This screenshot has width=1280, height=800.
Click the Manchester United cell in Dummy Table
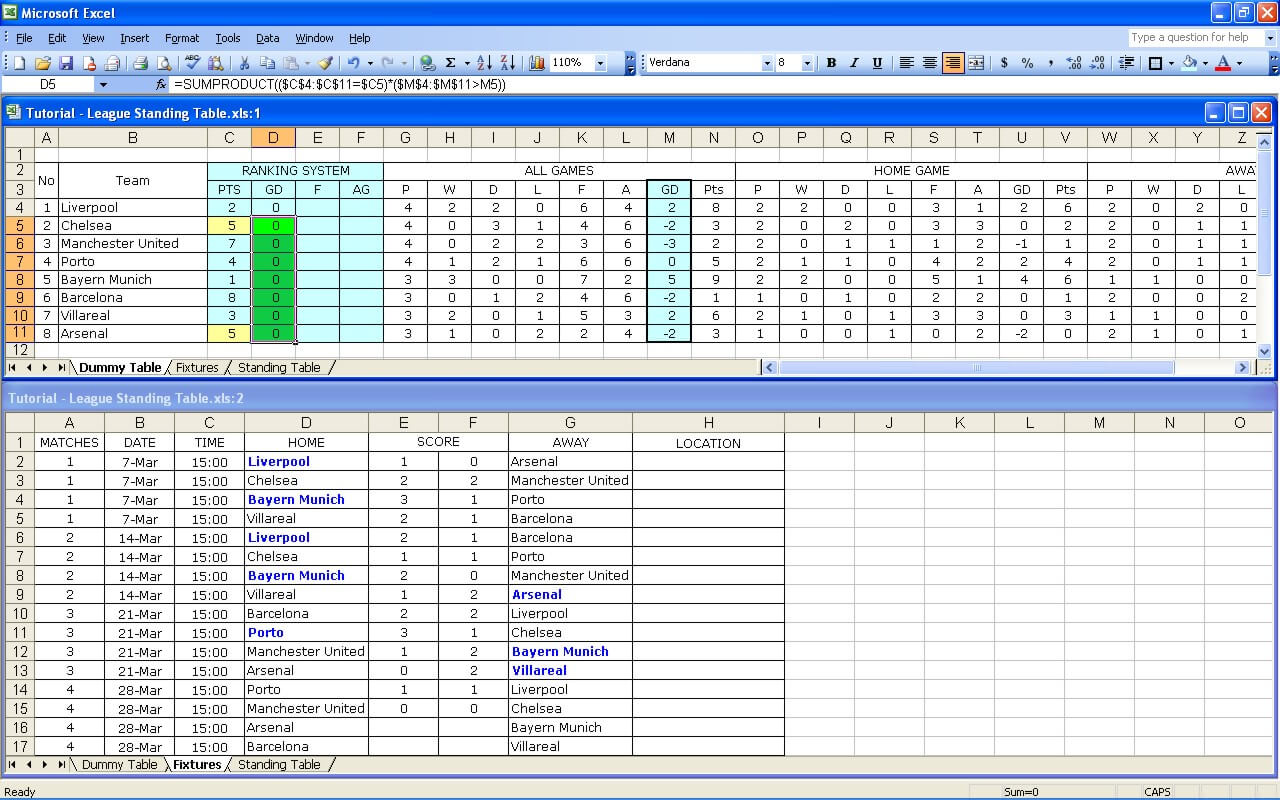[132, 243]
